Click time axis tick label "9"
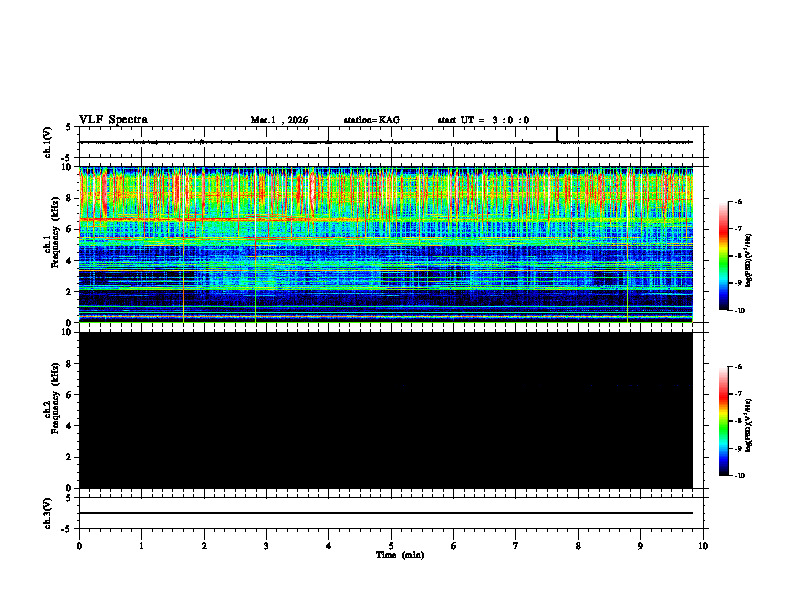 click(640, 546)
